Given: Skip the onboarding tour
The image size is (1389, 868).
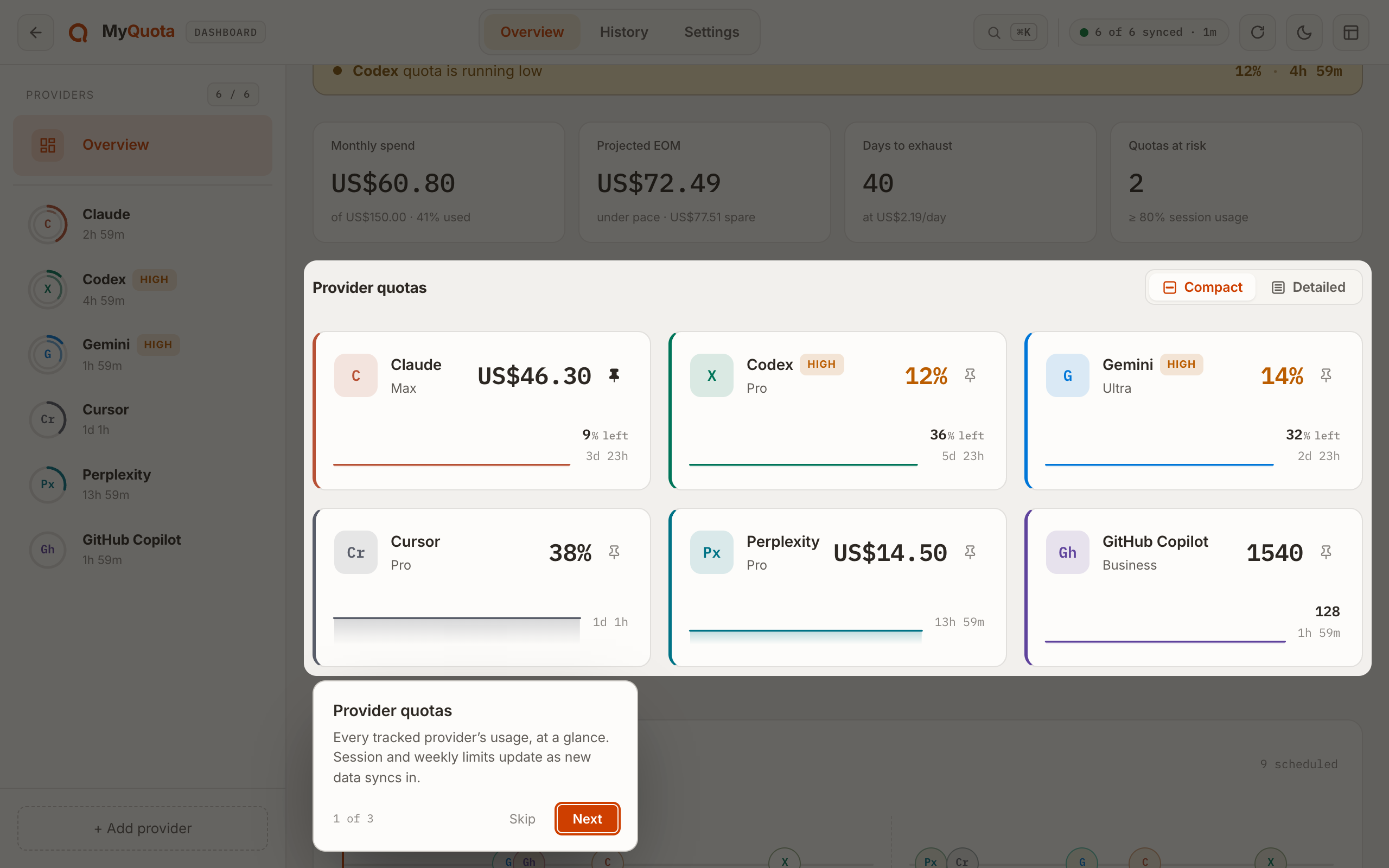Looking at the screenshot, I should pos(523,819).
